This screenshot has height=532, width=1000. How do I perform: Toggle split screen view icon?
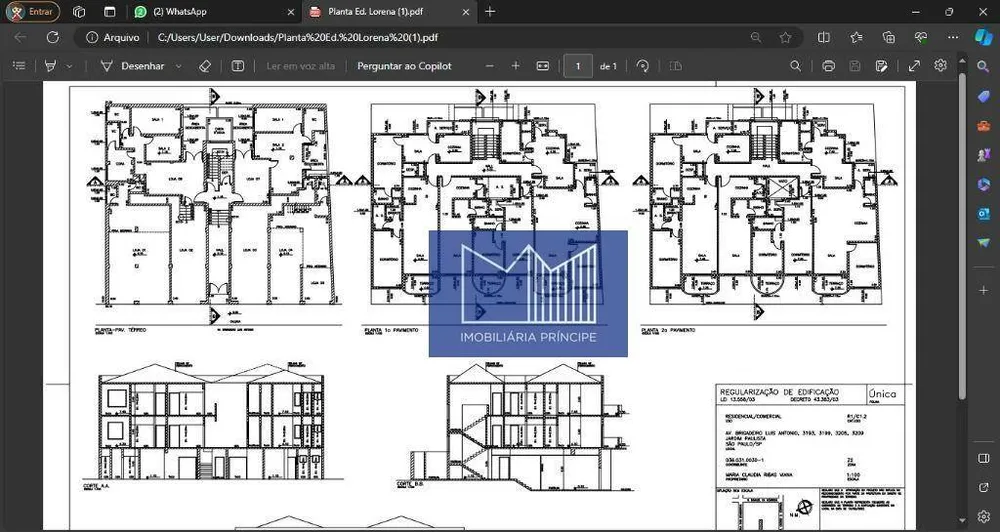[824, 38]
